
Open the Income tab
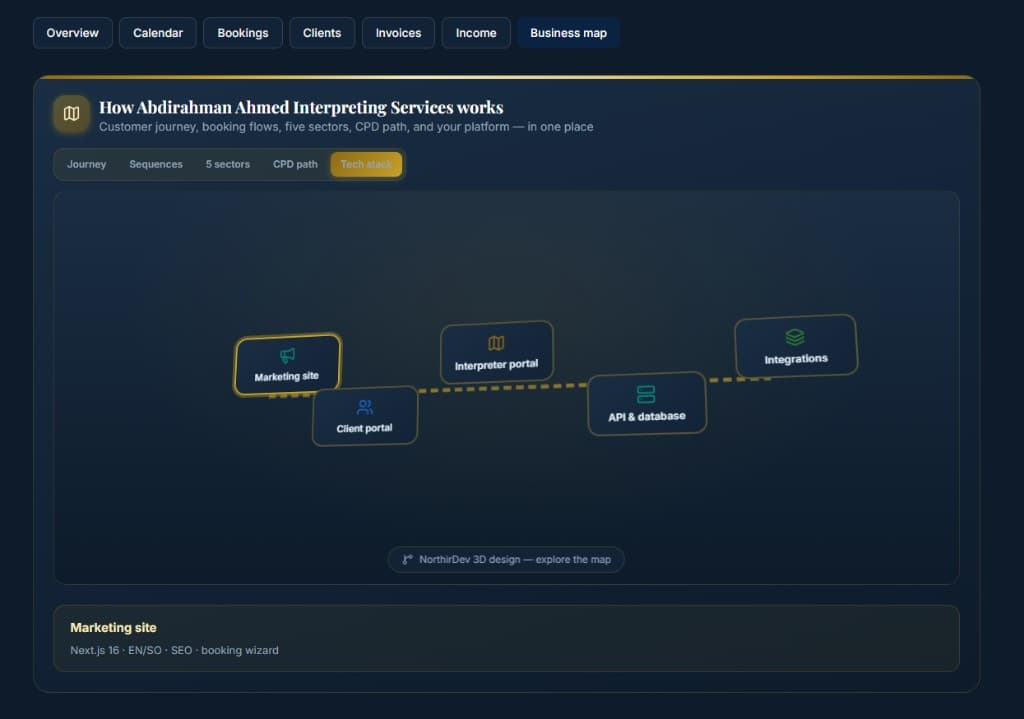click(x=476, y=33)
